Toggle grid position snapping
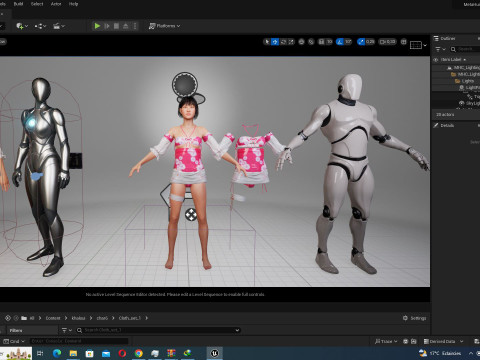 pyautogui.click(x=321, y=42)
